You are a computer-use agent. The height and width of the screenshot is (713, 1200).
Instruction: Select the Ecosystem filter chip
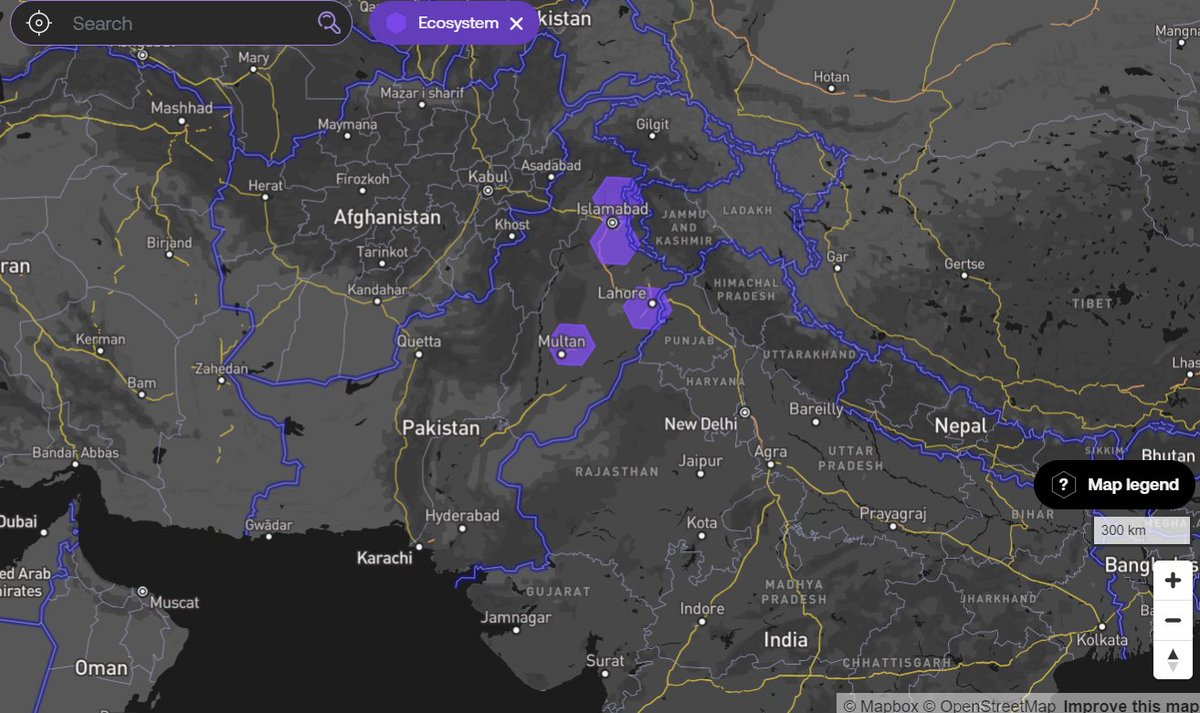click(454, 23)
